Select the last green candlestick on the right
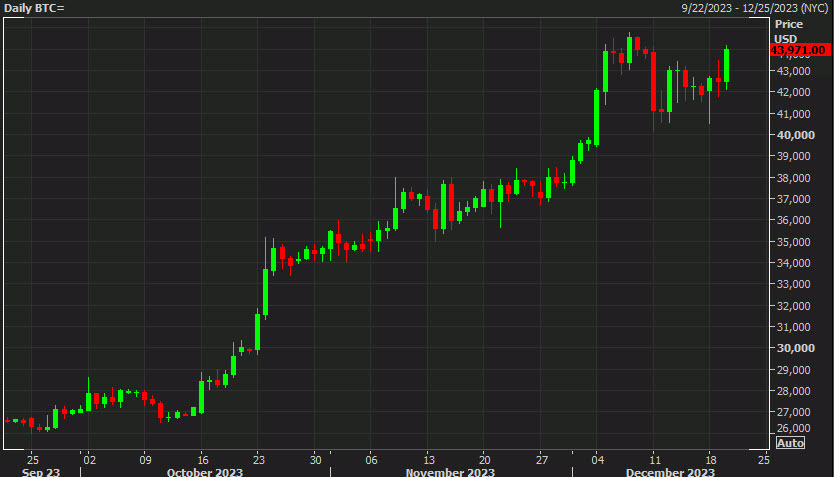 click(x=726, y=65)
